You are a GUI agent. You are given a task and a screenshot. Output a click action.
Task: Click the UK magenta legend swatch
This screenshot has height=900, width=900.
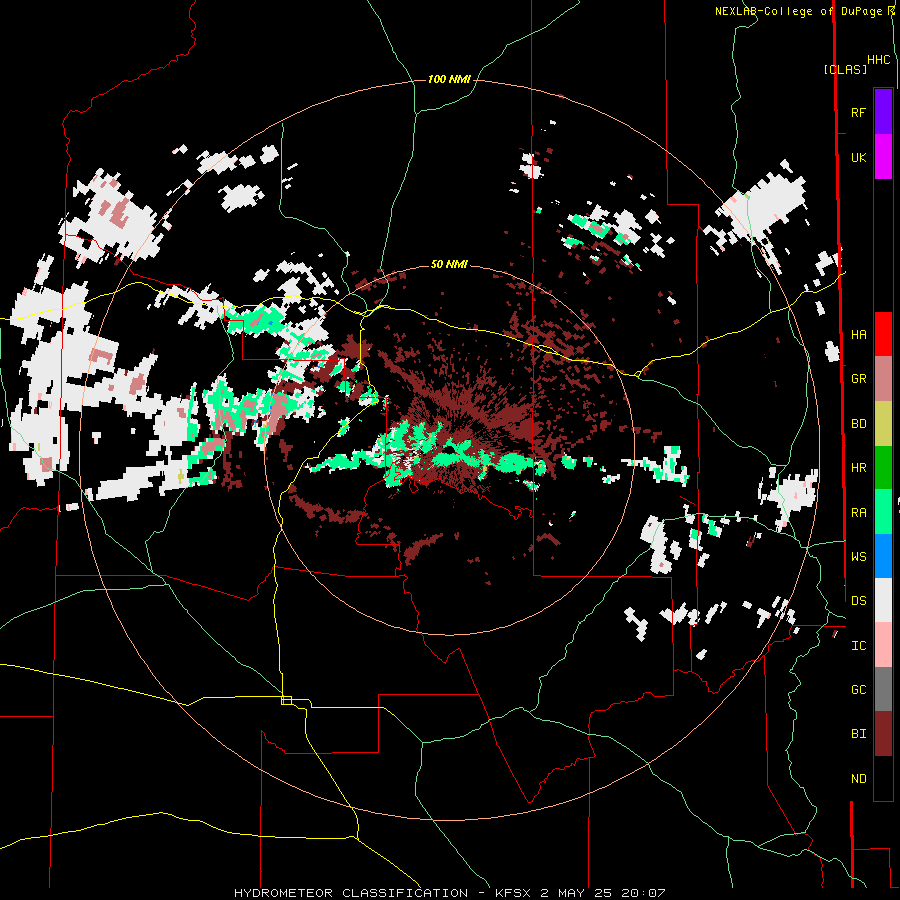[883, 157]
